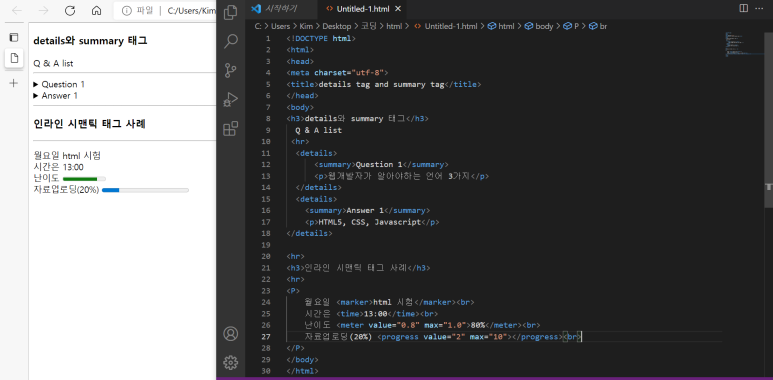Close the Untitled-1.html editor tab
This screenshot has width=773, height=380.
pos(398,9)
